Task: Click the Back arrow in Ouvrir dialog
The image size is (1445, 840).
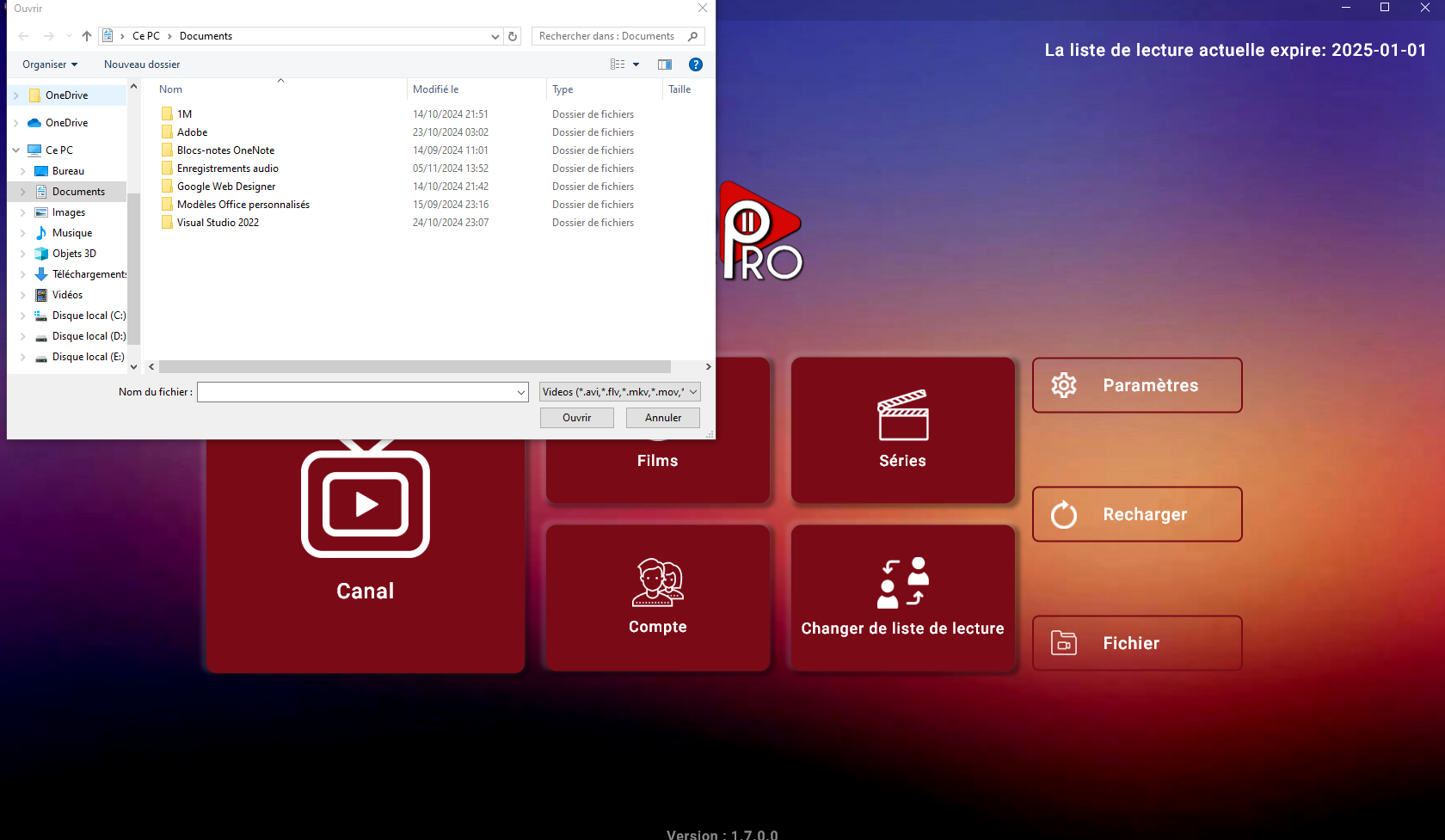Action: tap(23, 36)
